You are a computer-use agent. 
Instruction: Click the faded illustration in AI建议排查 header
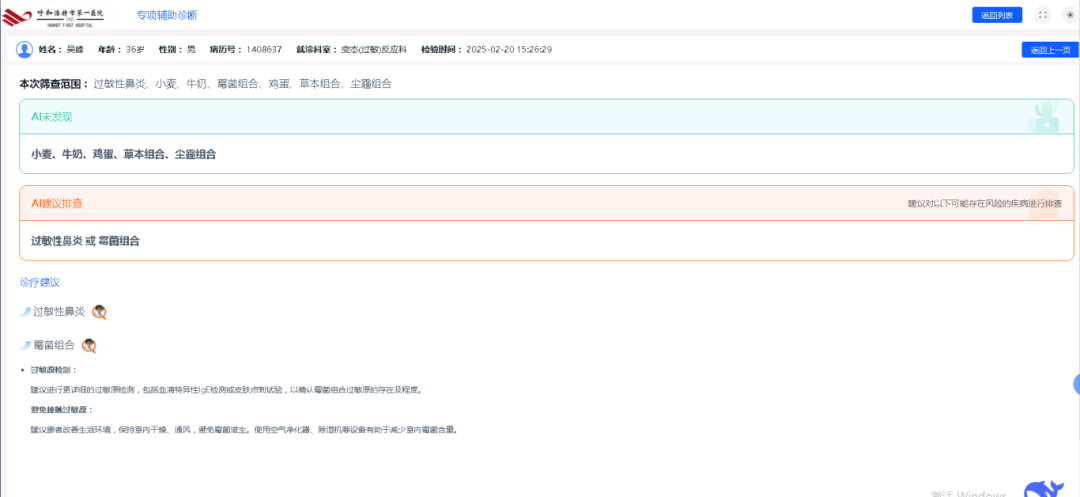coord(1045,202)
